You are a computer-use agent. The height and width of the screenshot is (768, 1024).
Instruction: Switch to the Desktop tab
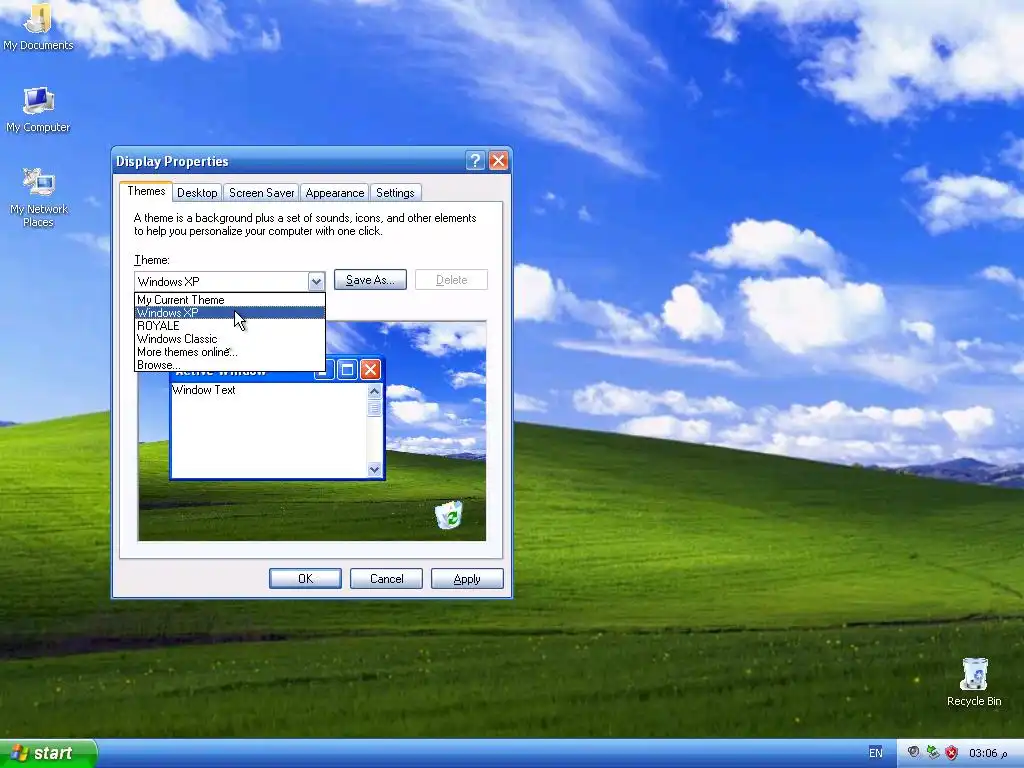coord(197,193)
